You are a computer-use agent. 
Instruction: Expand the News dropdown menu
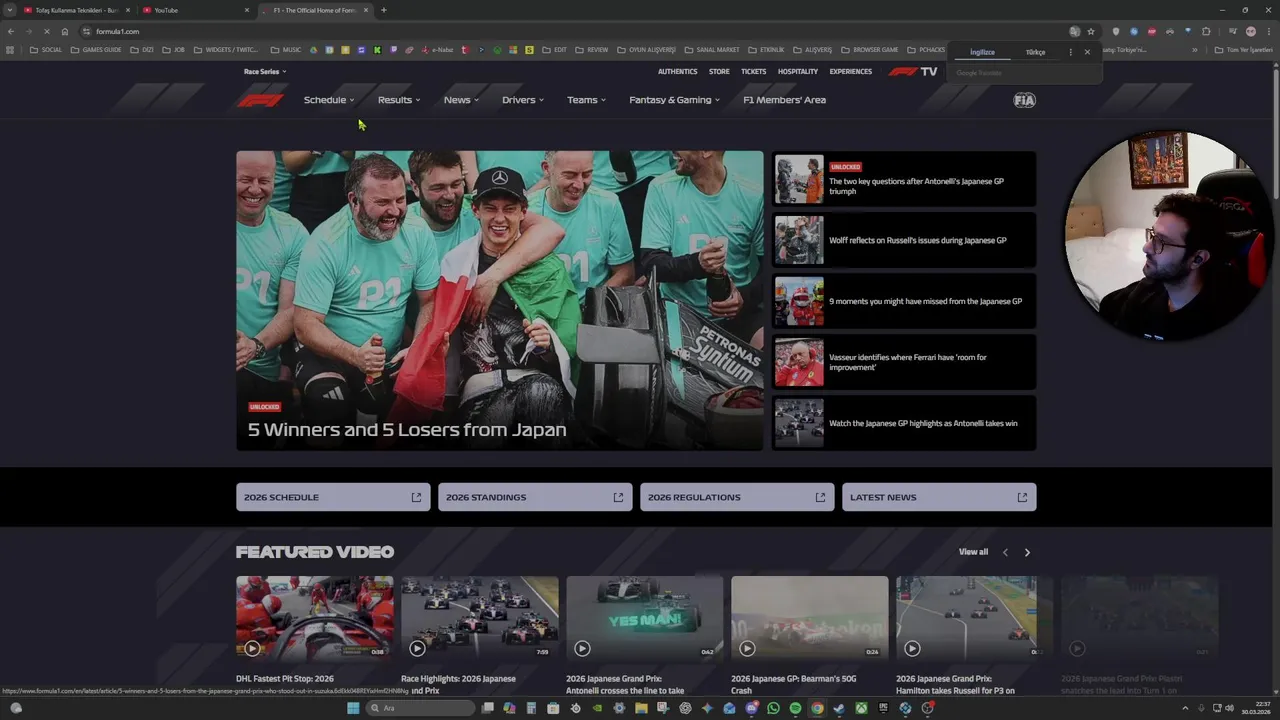coord(461,100)
